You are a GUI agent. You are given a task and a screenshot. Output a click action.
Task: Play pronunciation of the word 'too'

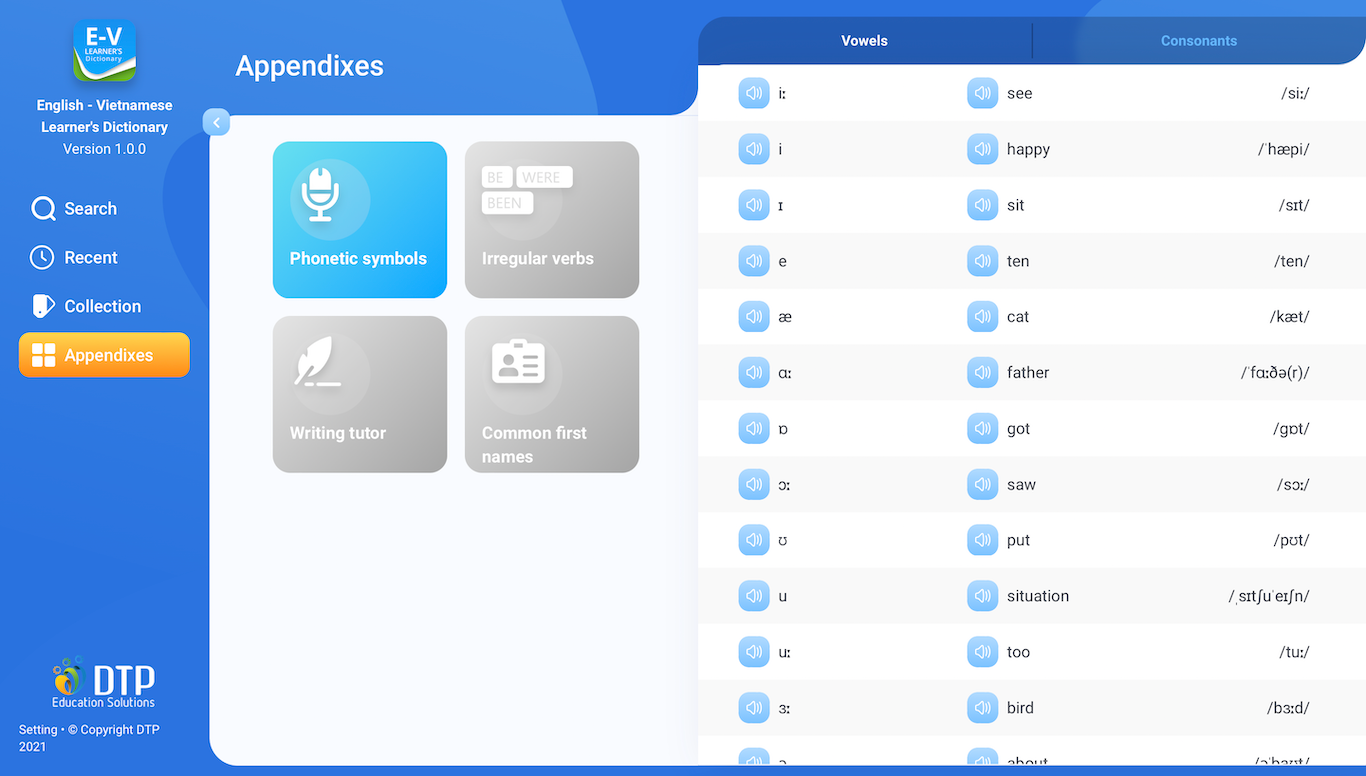click(x=983, y=652)
